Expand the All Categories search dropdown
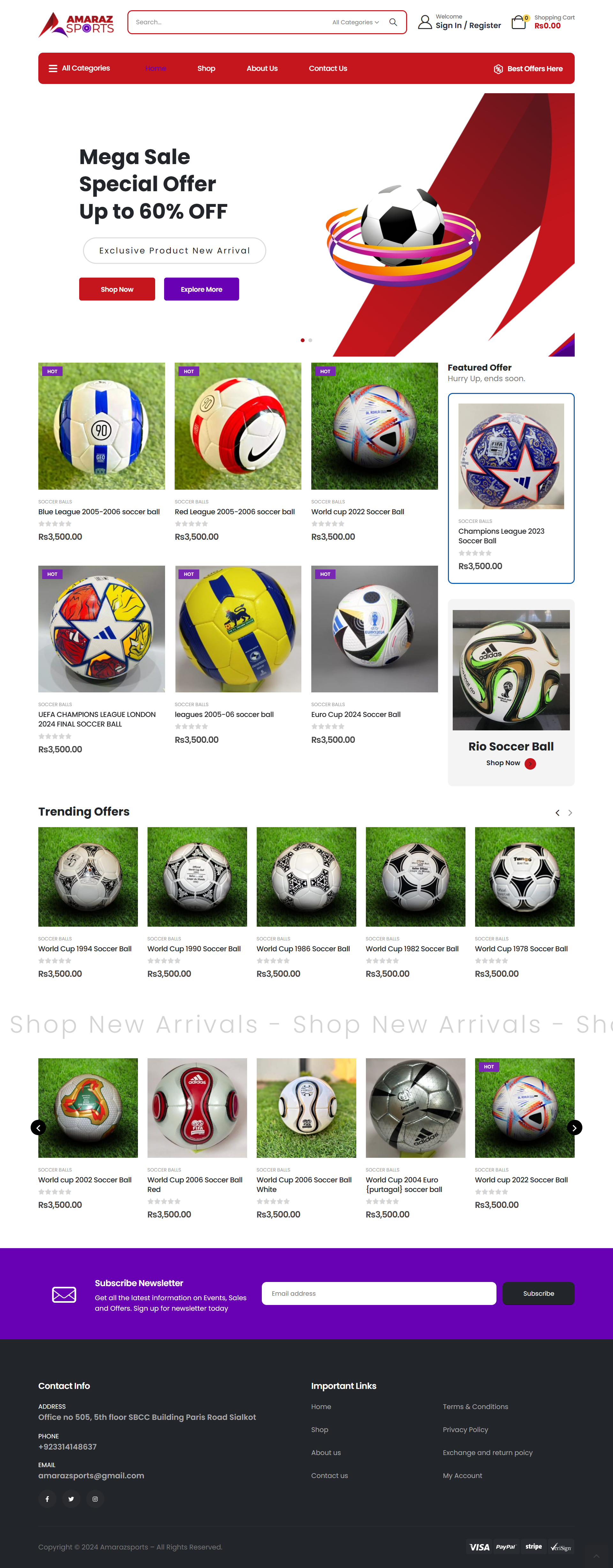The height and width of the screenshot is (1568, 613). click(355, 23)
